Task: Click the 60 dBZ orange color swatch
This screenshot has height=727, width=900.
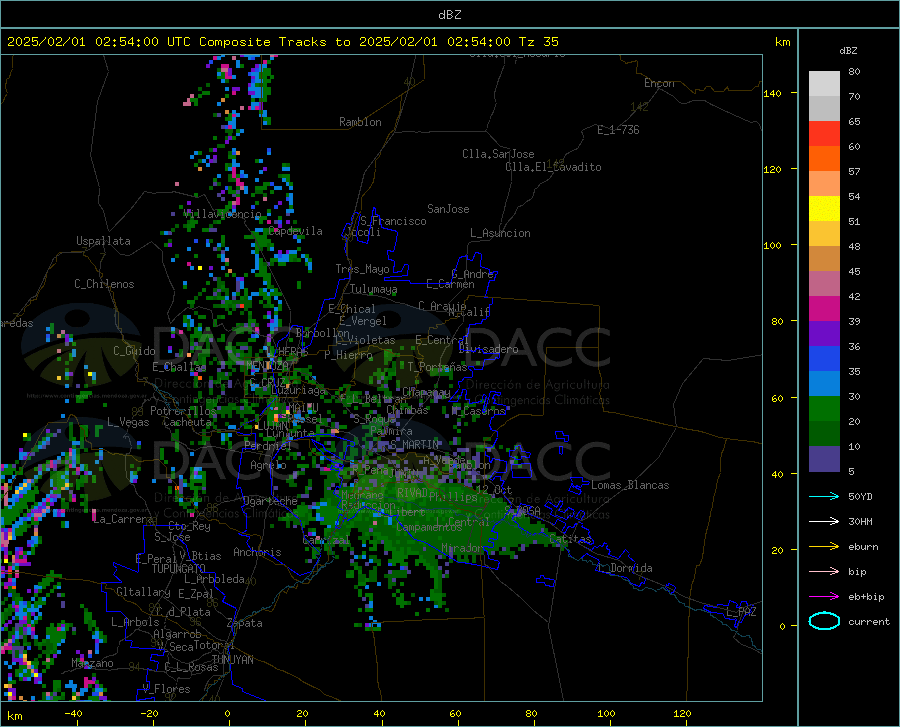Action: click(x=824, y=159)
